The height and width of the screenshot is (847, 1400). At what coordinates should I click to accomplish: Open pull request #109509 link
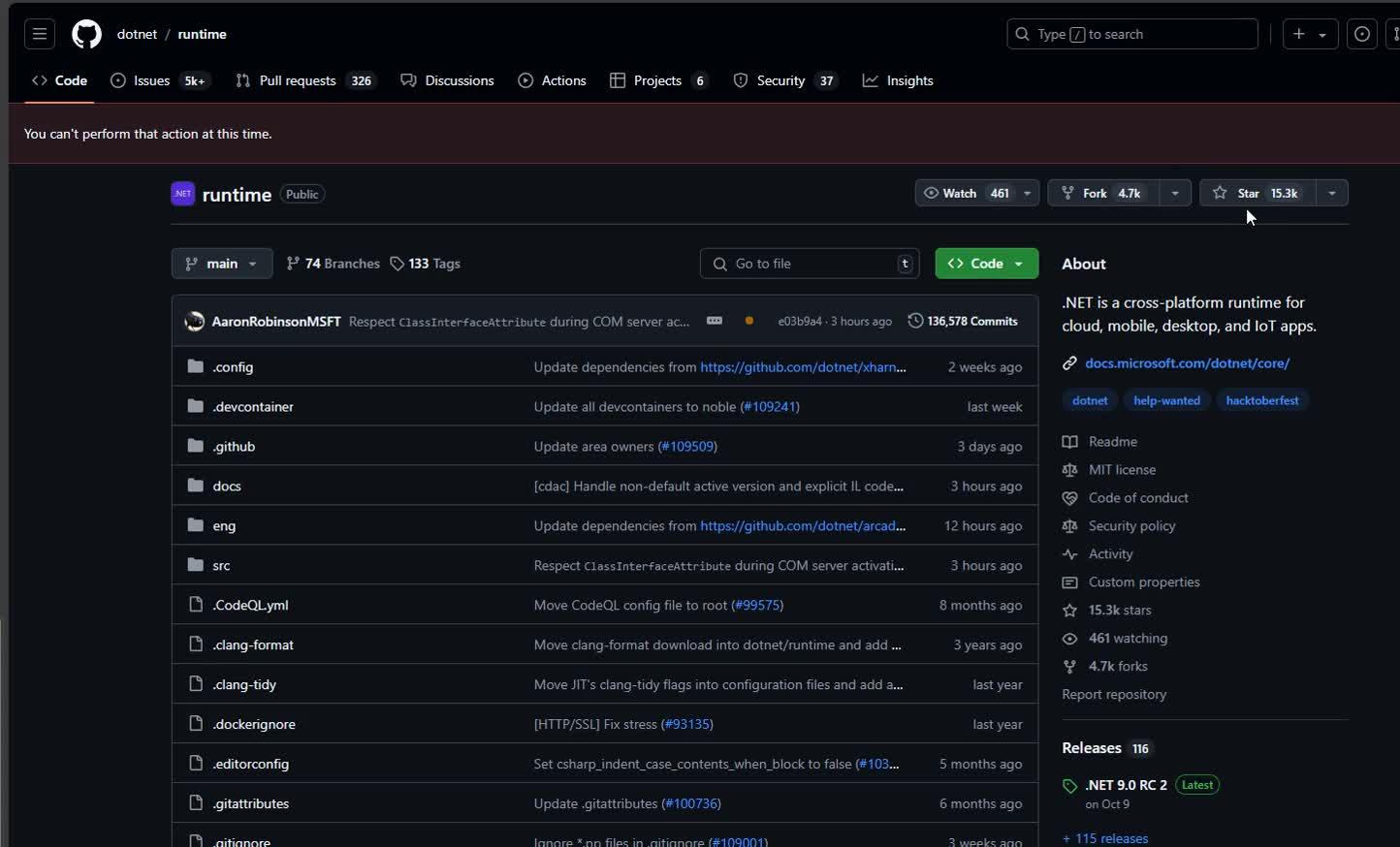click(687, 447)
